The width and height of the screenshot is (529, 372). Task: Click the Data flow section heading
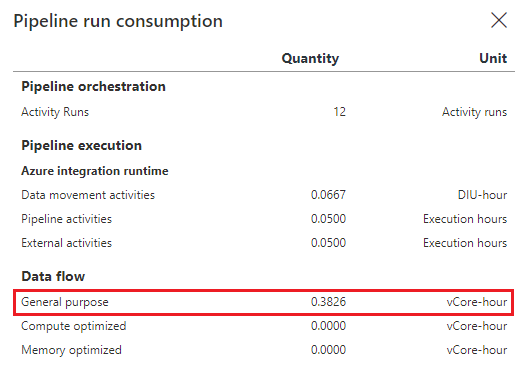pyautogui.click(x=53, y=277)
